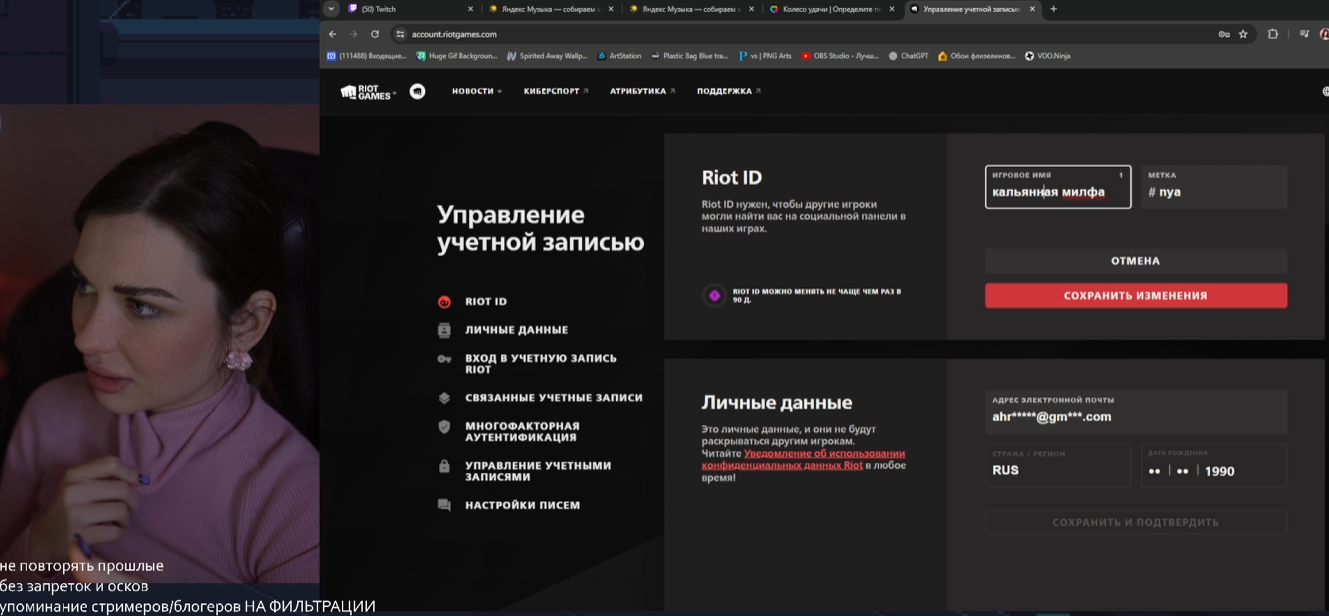Open the saved passwords key icon
This screenshot has height=616, width=1329.
(1224, 34)
